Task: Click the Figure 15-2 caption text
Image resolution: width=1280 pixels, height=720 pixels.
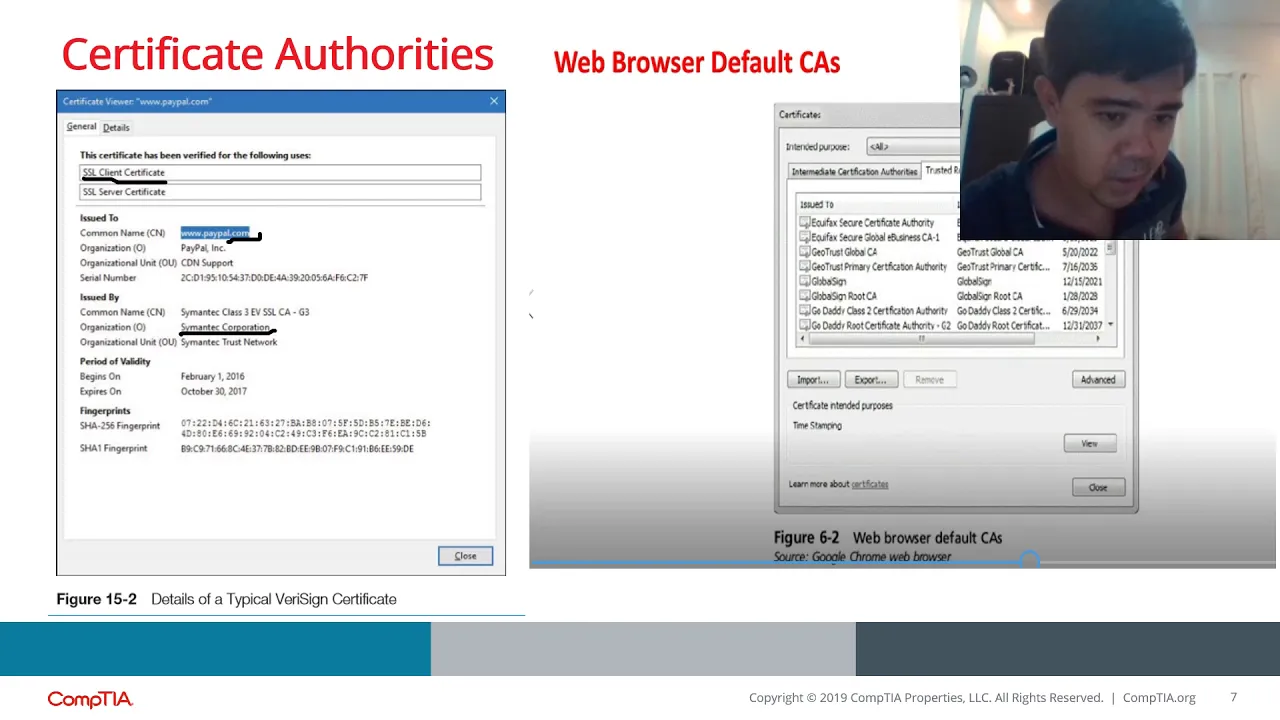Action: coord(226,599)
